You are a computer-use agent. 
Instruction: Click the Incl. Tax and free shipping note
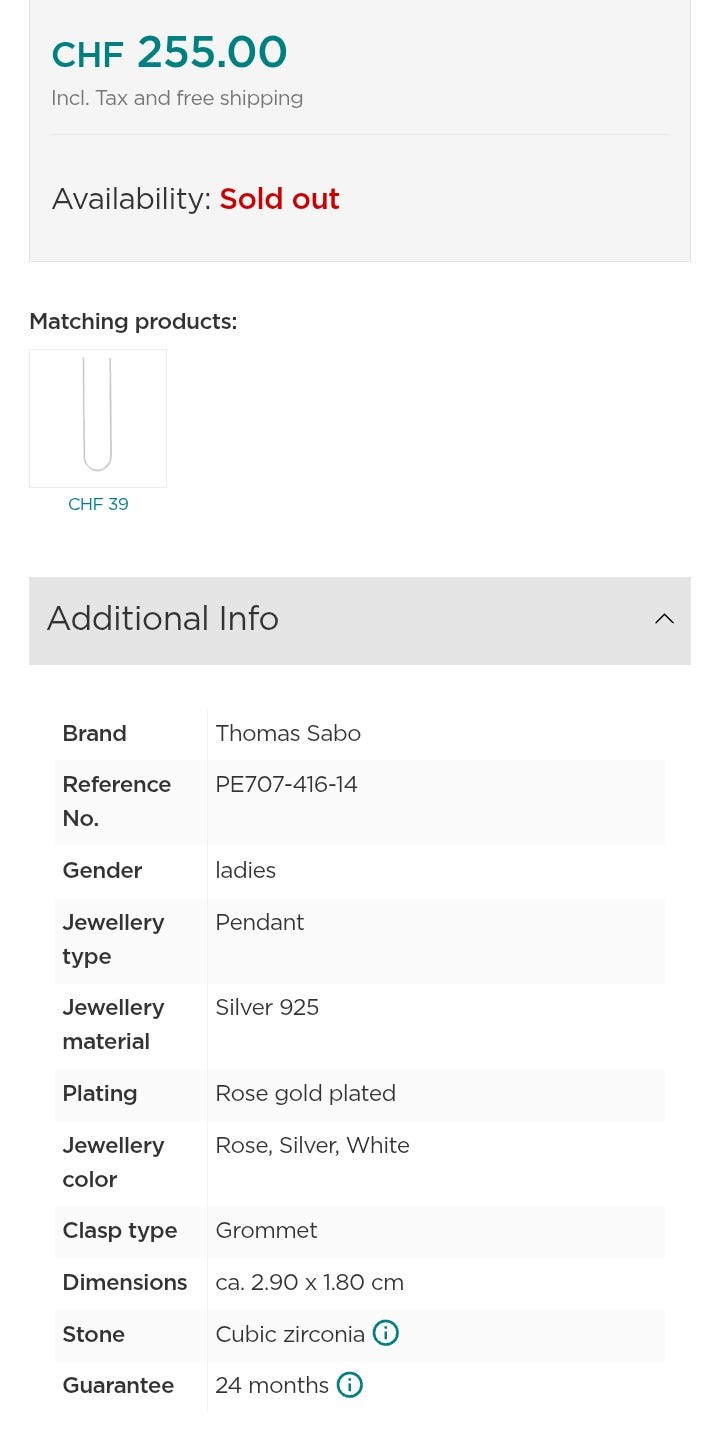click(177, 98)
